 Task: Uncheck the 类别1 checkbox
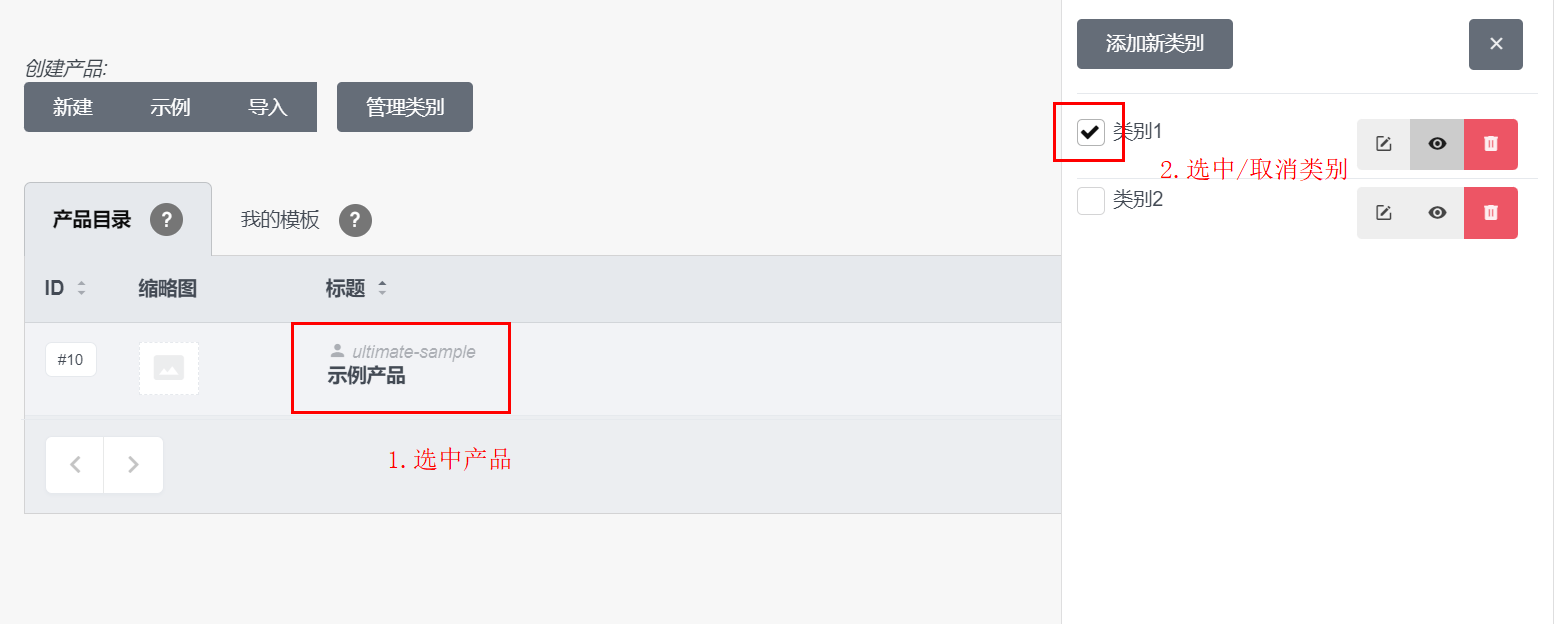[1090, 132]
